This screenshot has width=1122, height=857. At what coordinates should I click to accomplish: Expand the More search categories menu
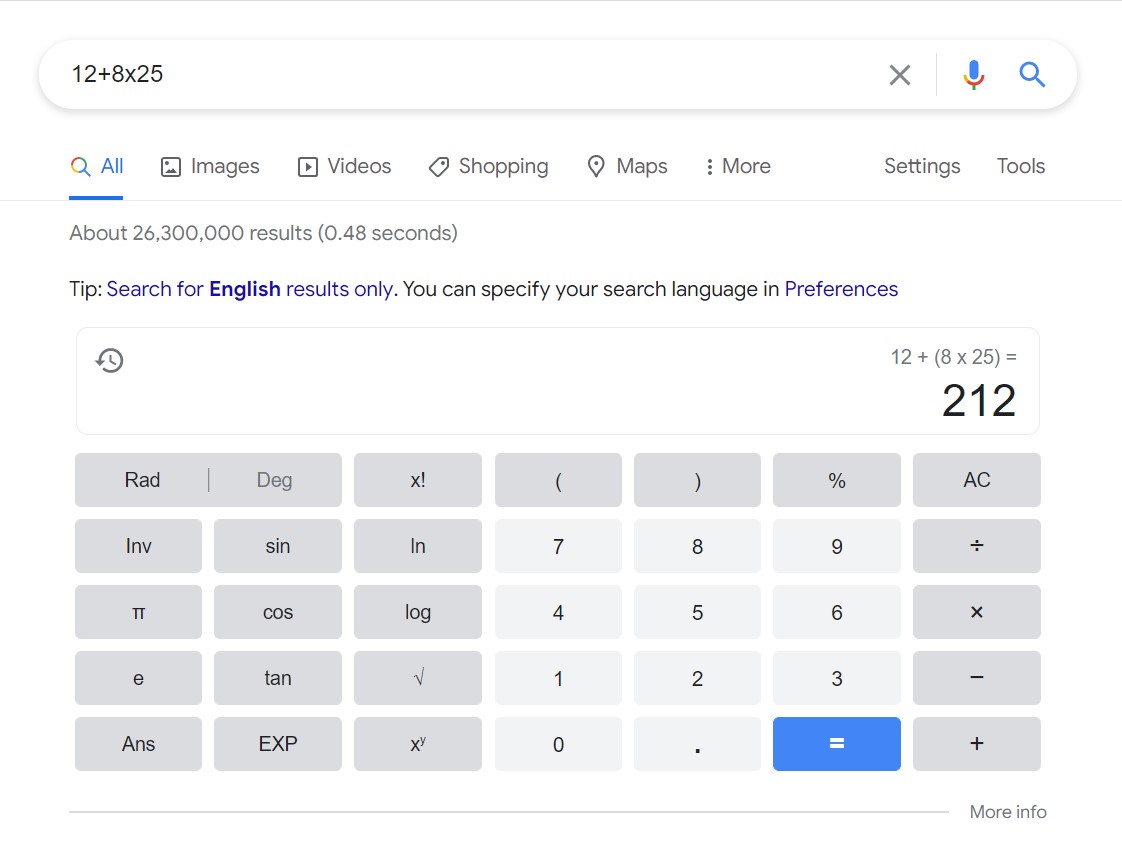pyautogui.click(x=738, y=167)
